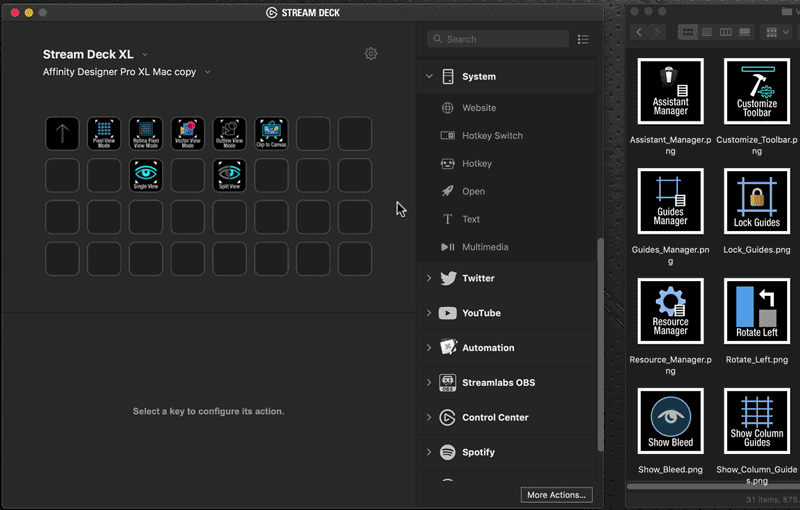The width and height of the screenshot is (800, 510).
Task: Select Show_Bleed.png thumbnail in Finder
Action: pos(670,421)
